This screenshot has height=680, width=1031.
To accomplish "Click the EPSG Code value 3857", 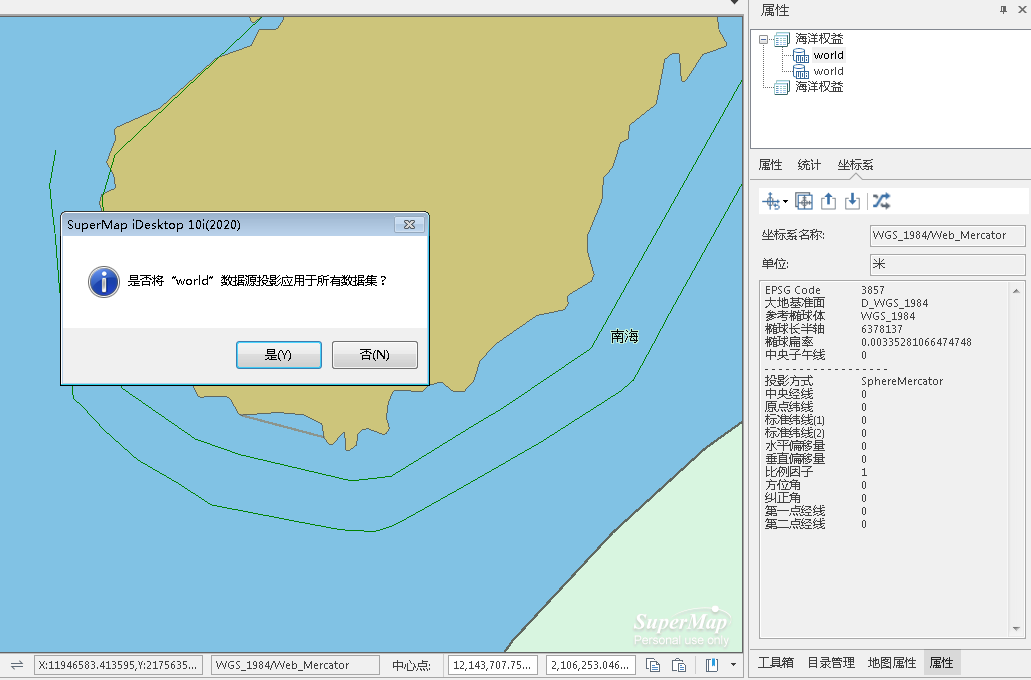I will (x=873, y=290).
